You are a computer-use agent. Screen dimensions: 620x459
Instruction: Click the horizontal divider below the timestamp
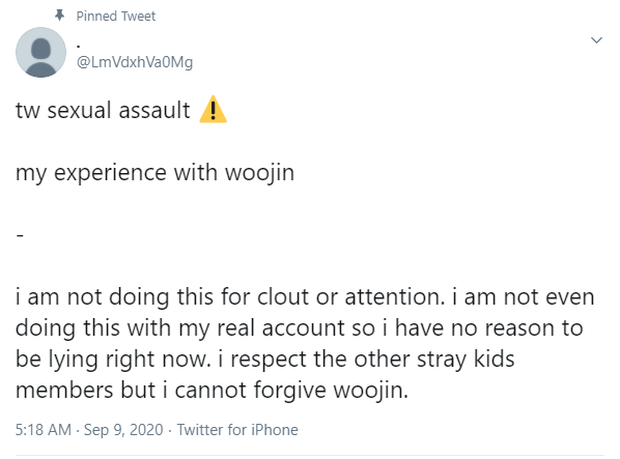(x=310, y=453)
